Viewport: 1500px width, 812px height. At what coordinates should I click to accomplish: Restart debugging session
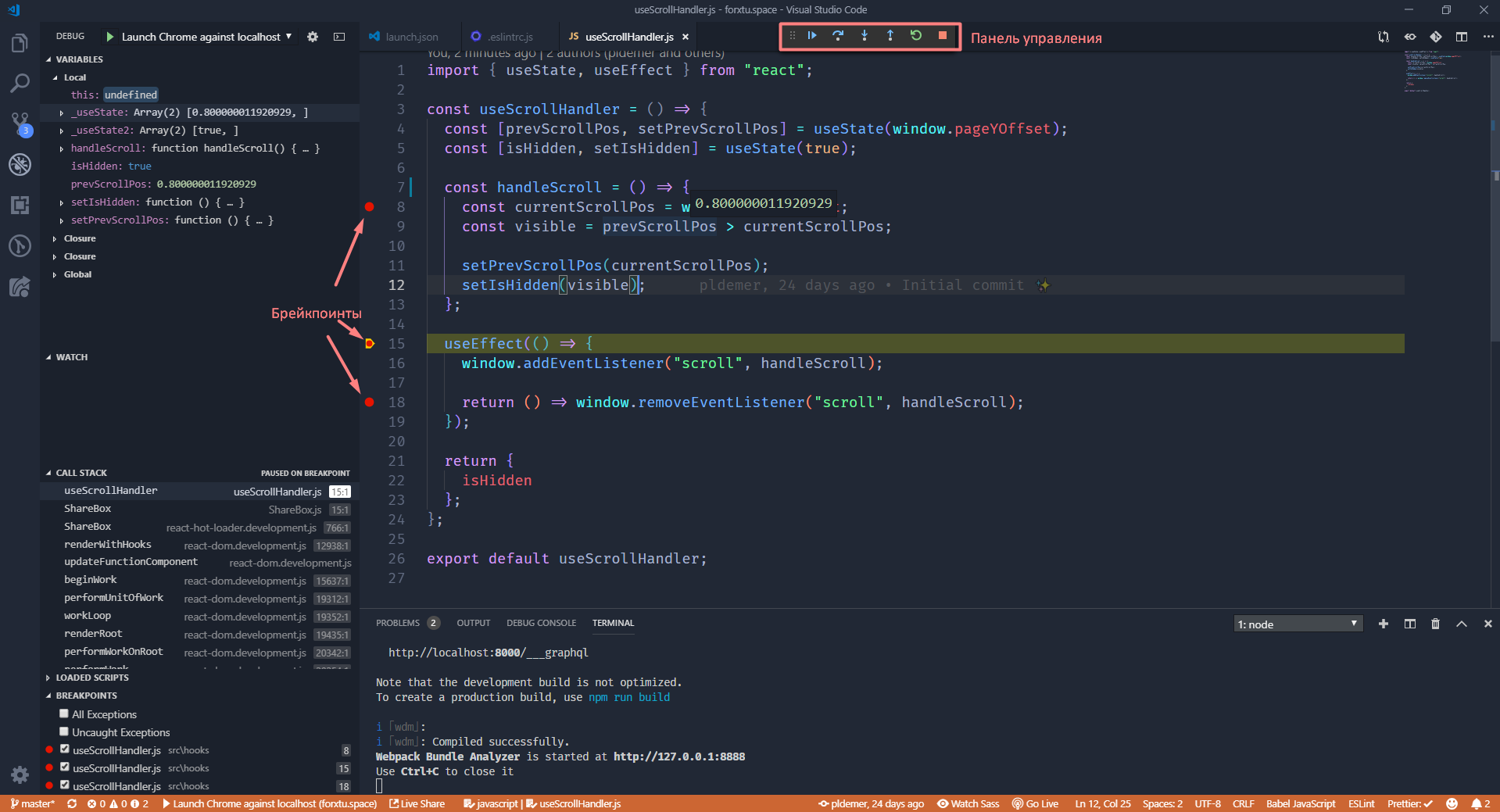pos(916,36)
